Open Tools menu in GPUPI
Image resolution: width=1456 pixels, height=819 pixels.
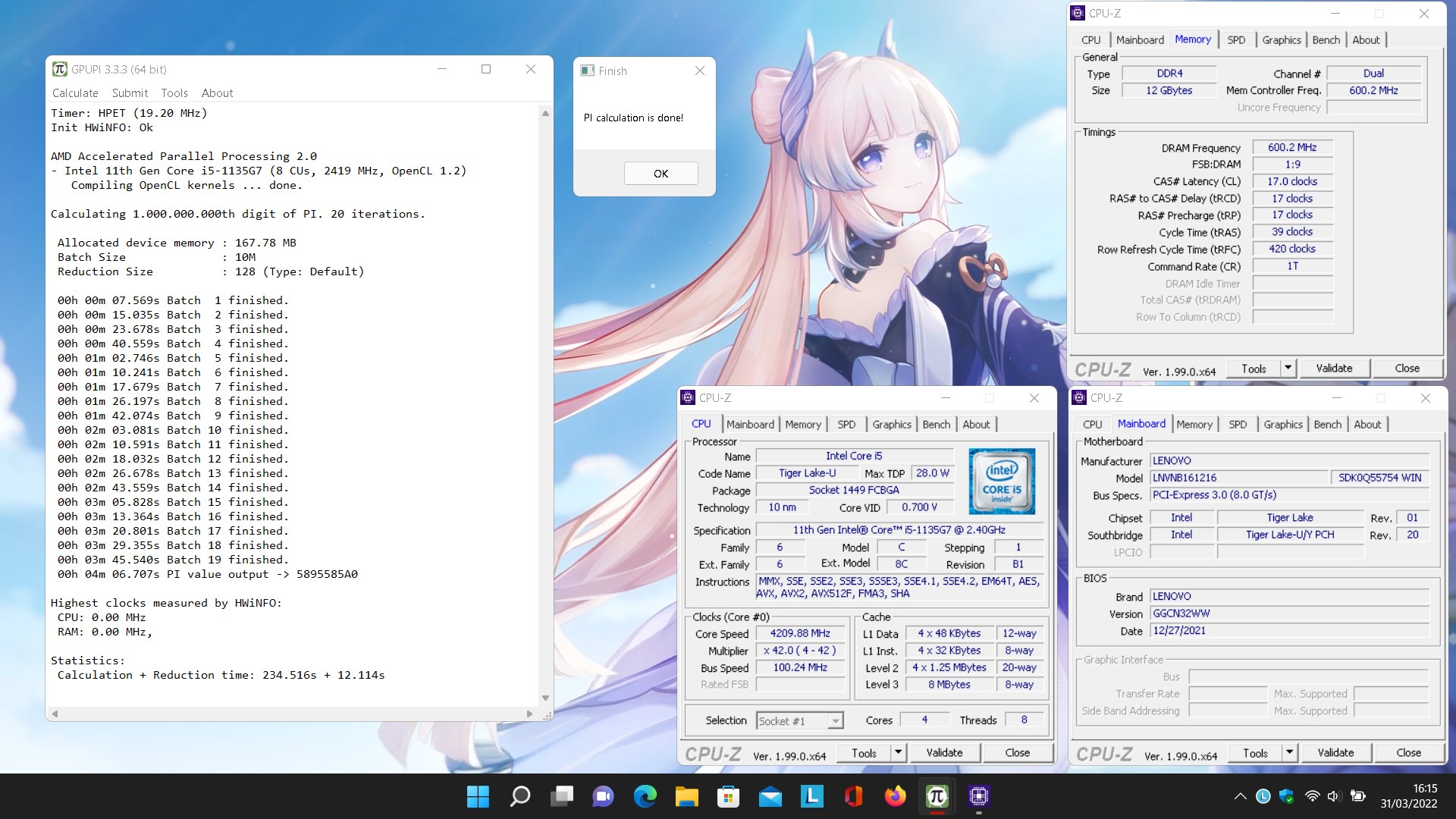pyautogui.click(x=174, y=93)
